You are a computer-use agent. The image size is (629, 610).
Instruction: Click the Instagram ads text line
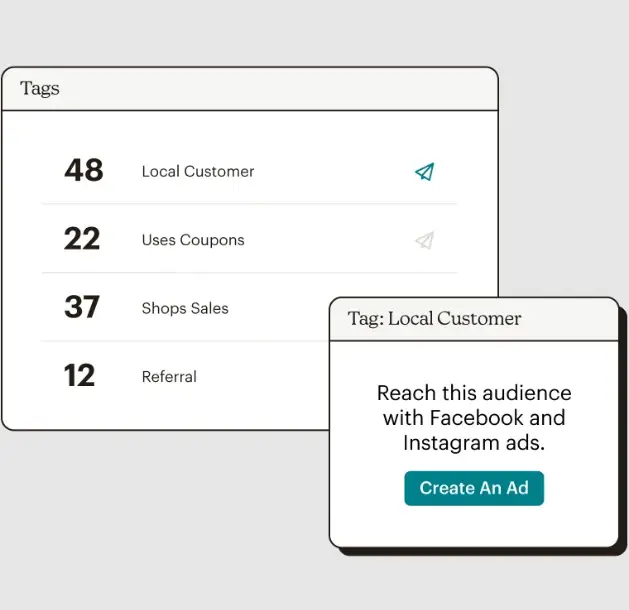(474, 443)
